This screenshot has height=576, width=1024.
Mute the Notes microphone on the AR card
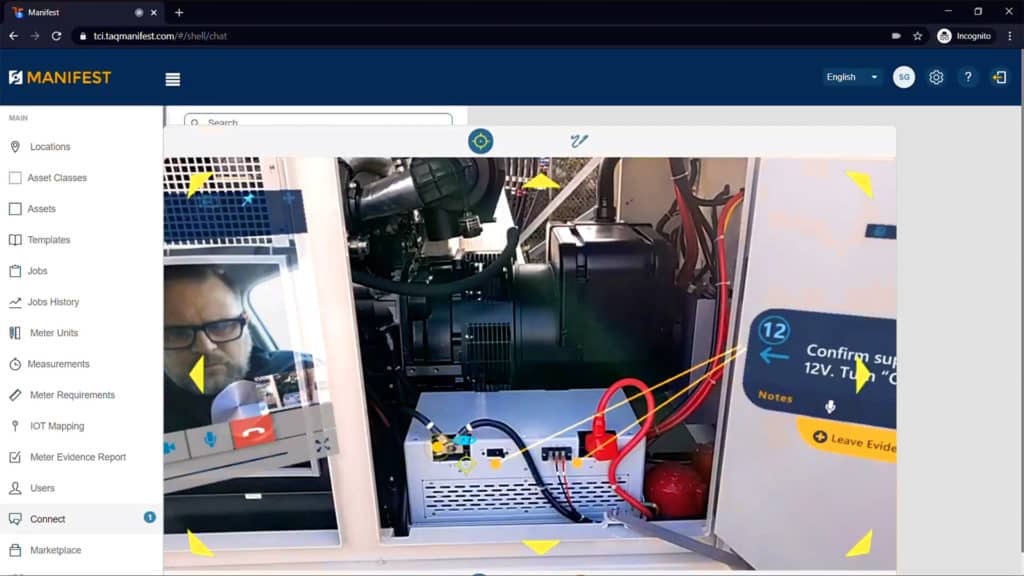(x=830, y=407)
